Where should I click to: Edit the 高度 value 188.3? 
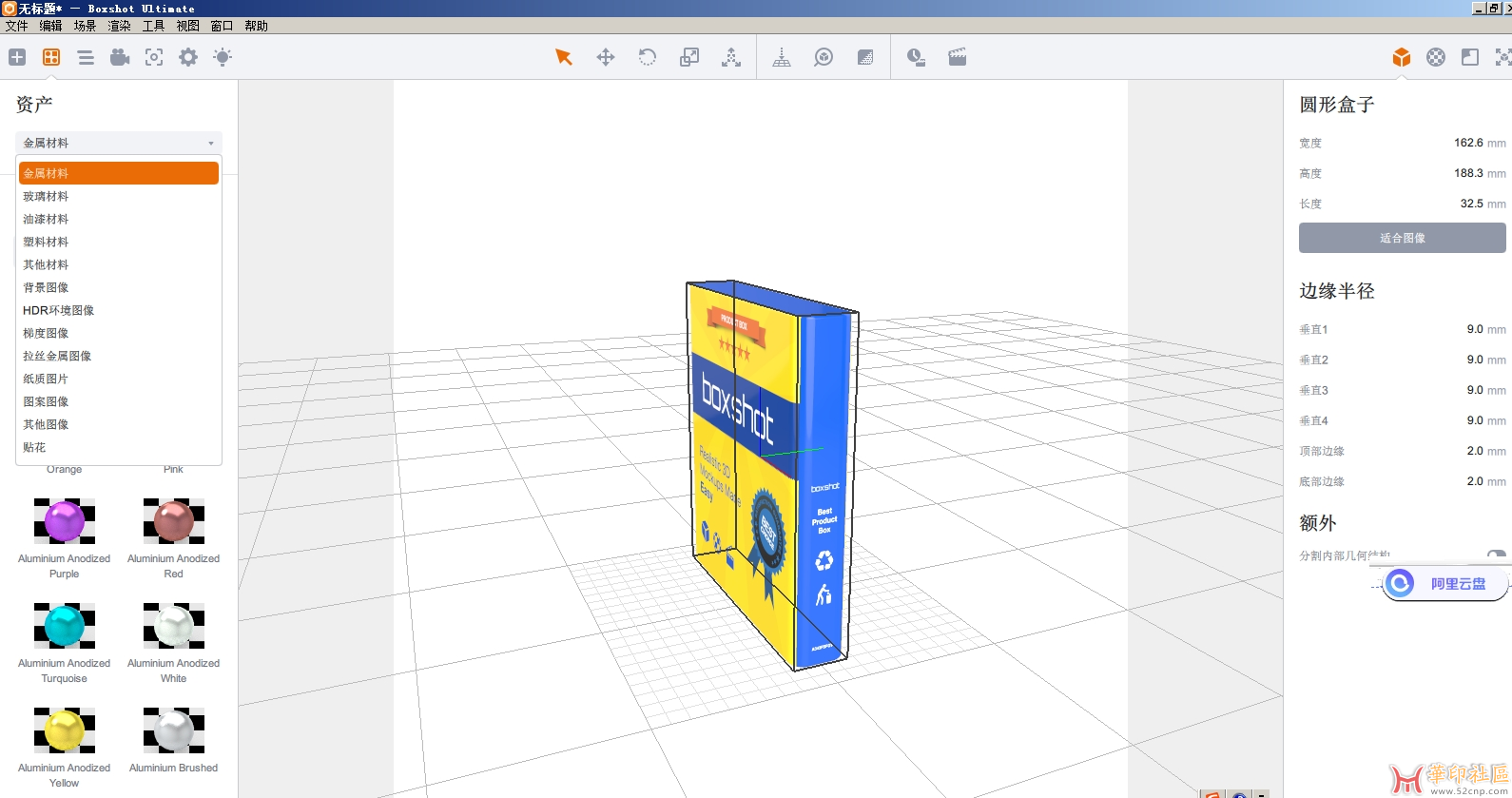(1468, 173)
